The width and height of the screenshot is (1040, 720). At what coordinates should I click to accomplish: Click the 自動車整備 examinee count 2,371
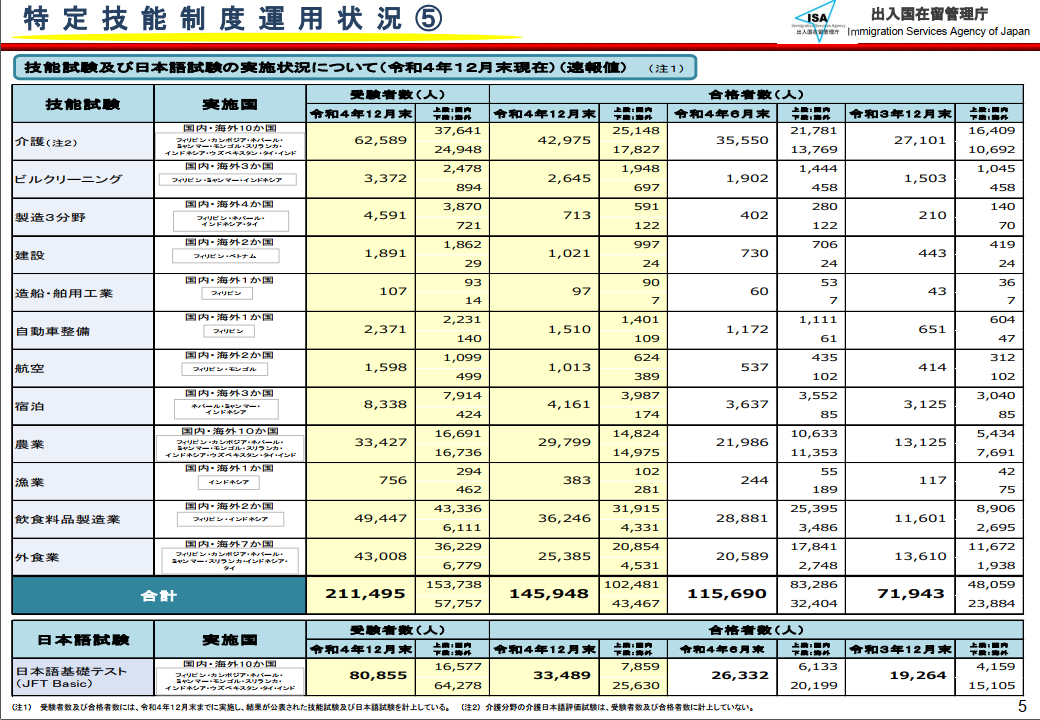(x=385, y=329)
